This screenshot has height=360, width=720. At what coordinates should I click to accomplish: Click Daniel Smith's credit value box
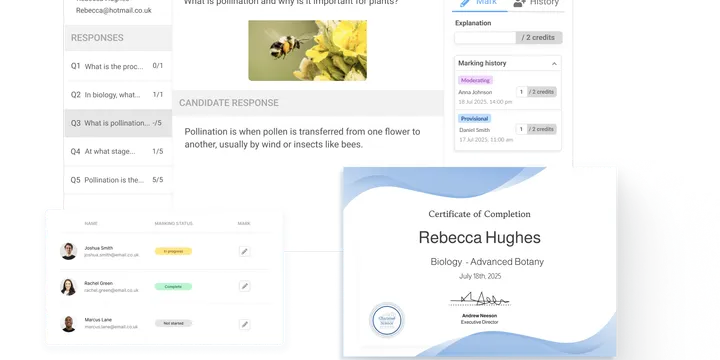[x=521, y=129]
